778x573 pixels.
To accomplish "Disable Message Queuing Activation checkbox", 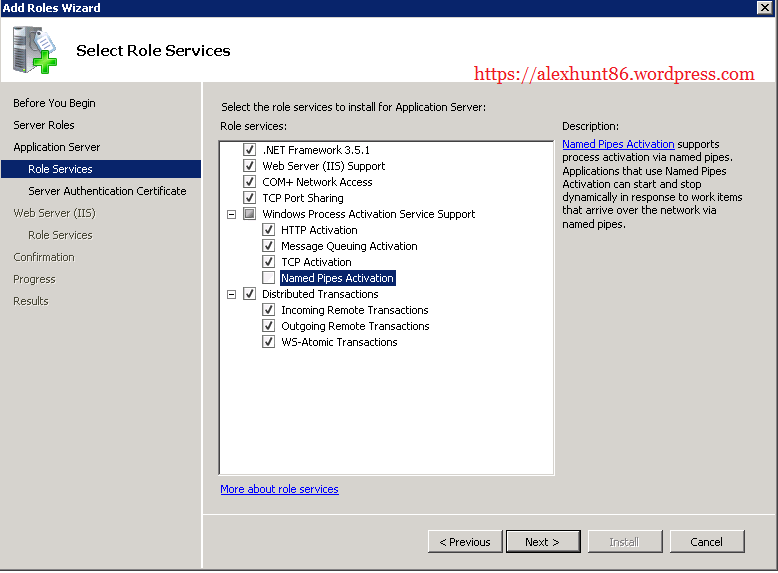I will pyautogui.click(x=268, y=246).
